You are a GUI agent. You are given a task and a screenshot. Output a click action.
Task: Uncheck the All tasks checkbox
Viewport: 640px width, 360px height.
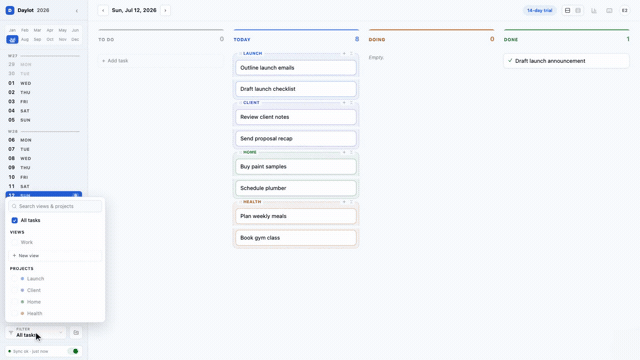[x=15, y=220]
